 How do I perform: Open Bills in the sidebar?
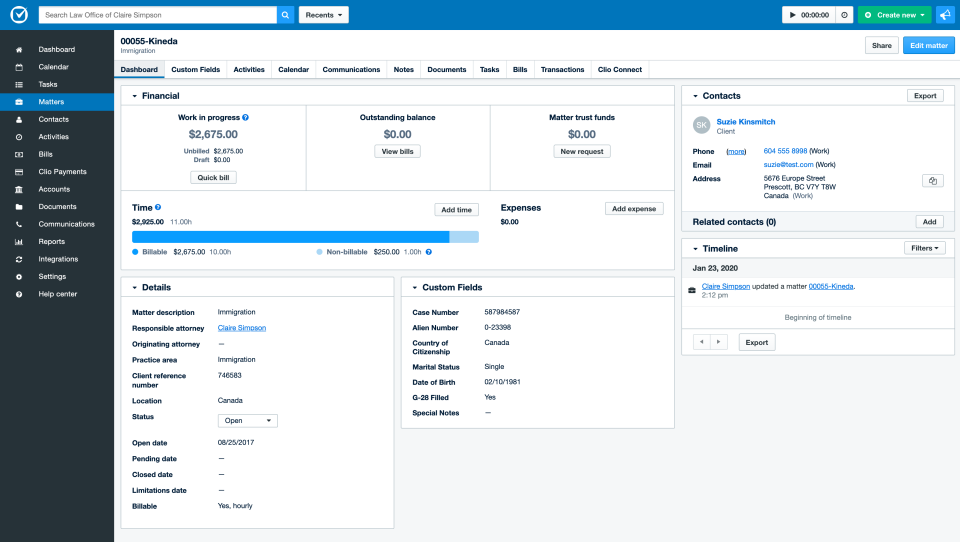(57, 154)
